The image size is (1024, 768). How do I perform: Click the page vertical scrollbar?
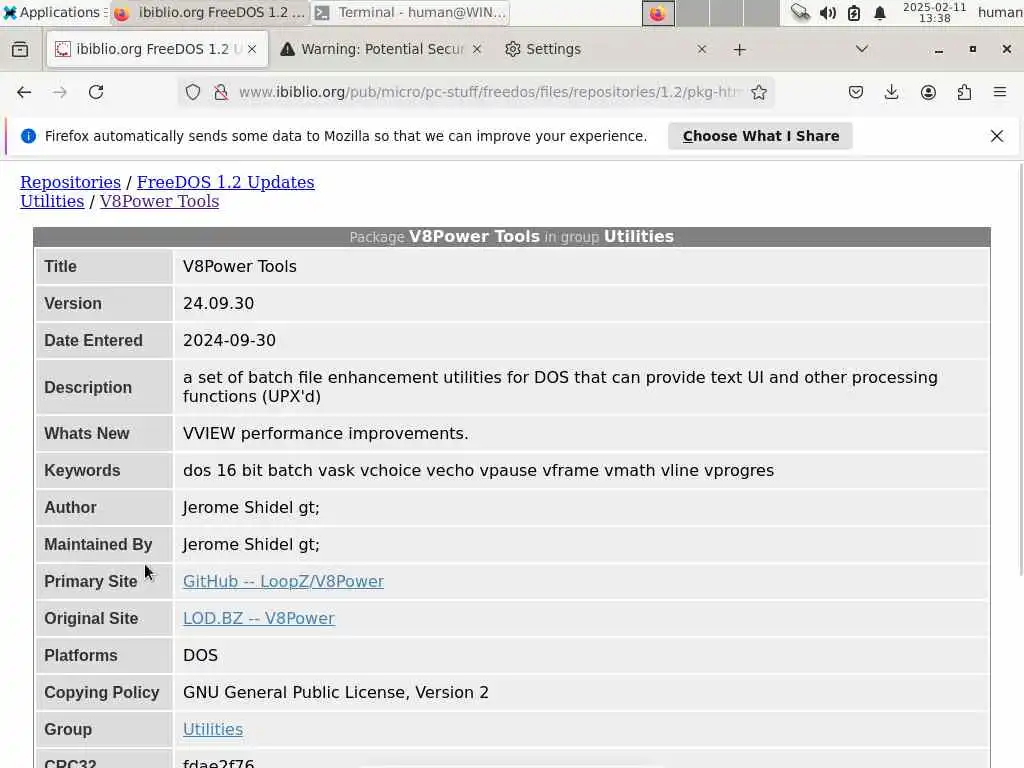tap(1020, 369)
